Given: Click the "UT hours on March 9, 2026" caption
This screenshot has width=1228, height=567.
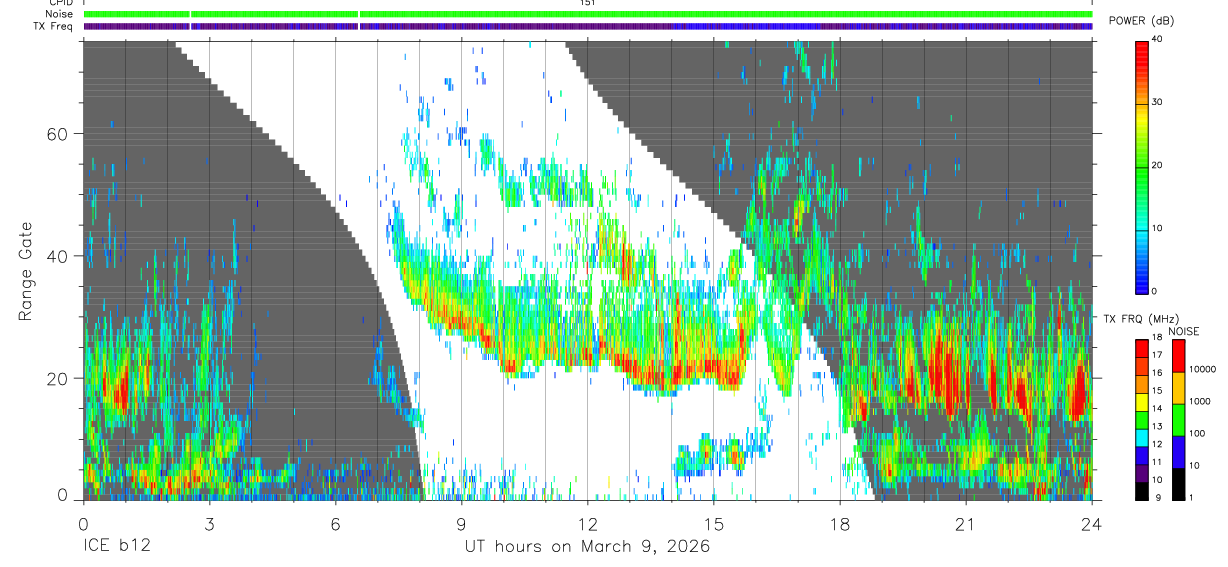Looking at the screenshot, I should [587, 547].
